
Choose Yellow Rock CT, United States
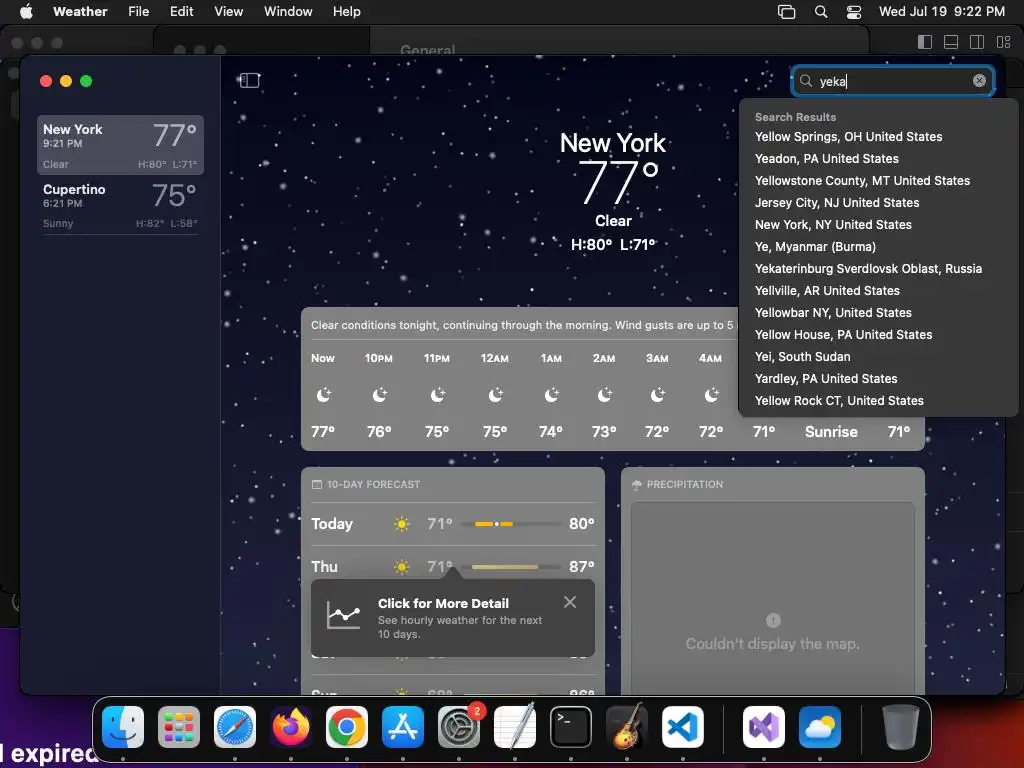coord(839,400)
